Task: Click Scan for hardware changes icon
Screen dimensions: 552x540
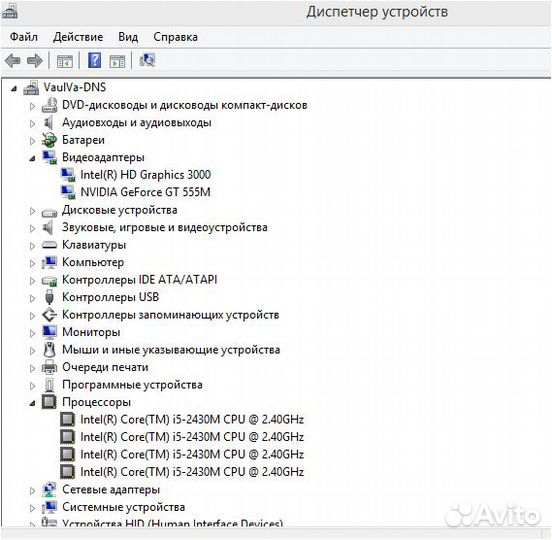Action: point(148,60)
